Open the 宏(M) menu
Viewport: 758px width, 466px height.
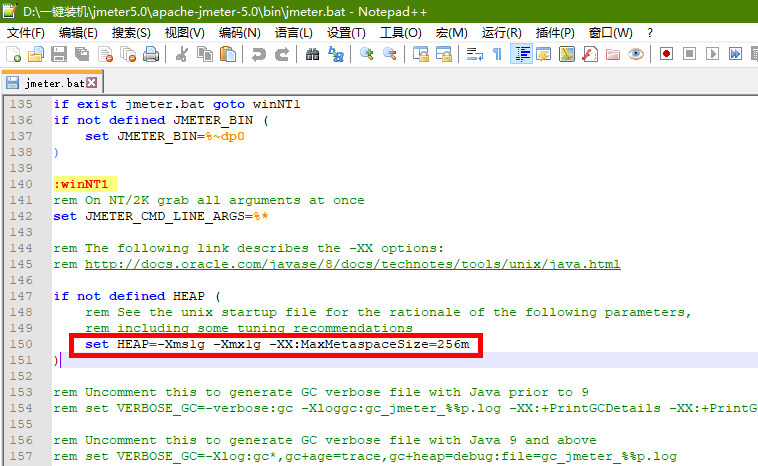452,33
